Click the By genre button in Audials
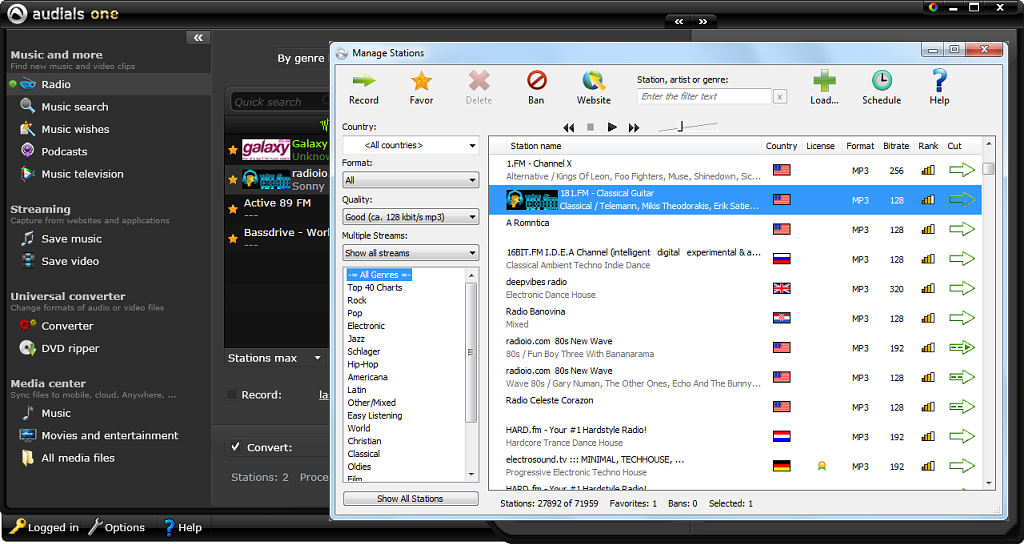 click(300, 58)
